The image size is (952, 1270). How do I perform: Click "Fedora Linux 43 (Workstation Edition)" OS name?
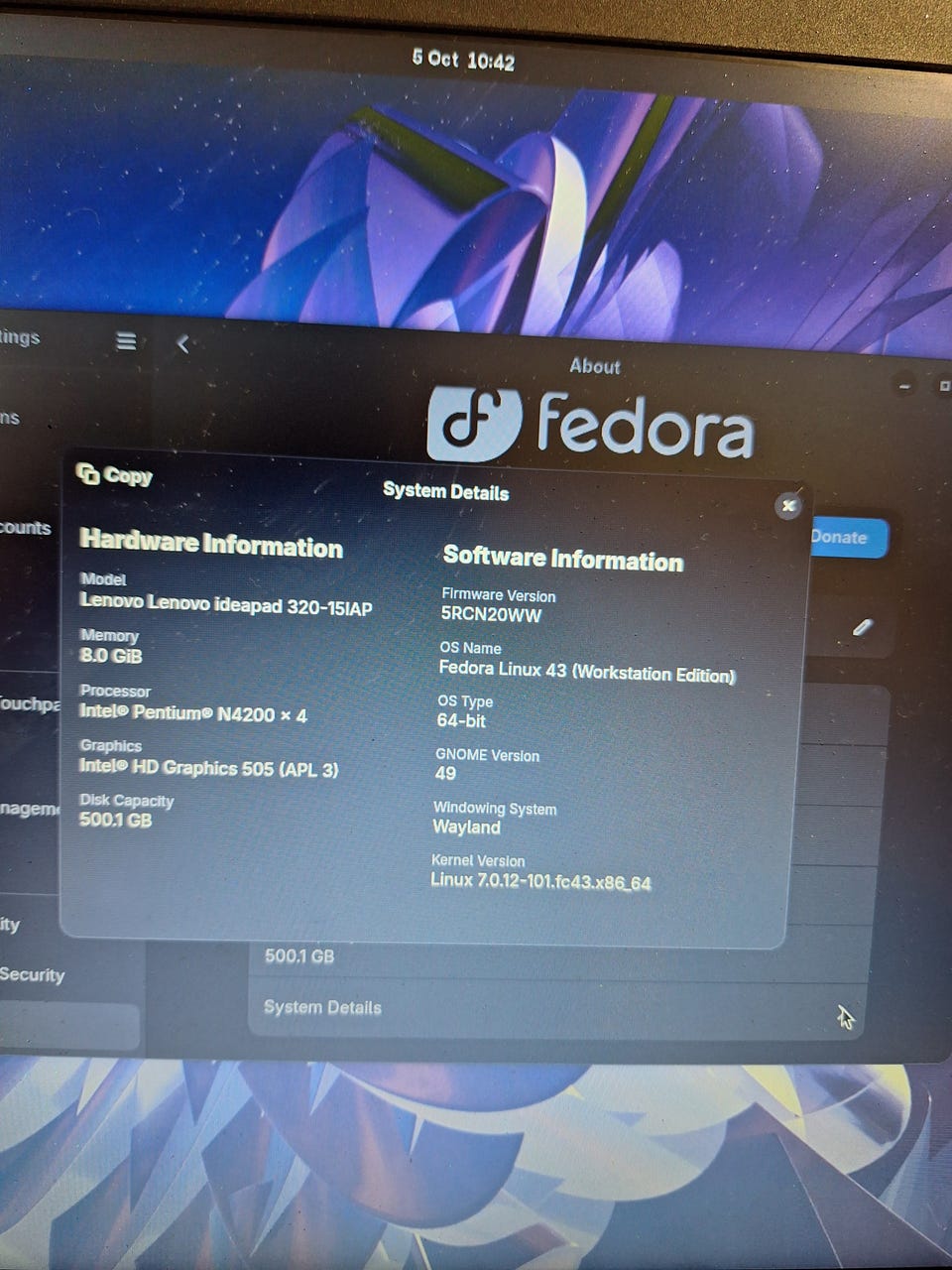(x=587, y=672)
